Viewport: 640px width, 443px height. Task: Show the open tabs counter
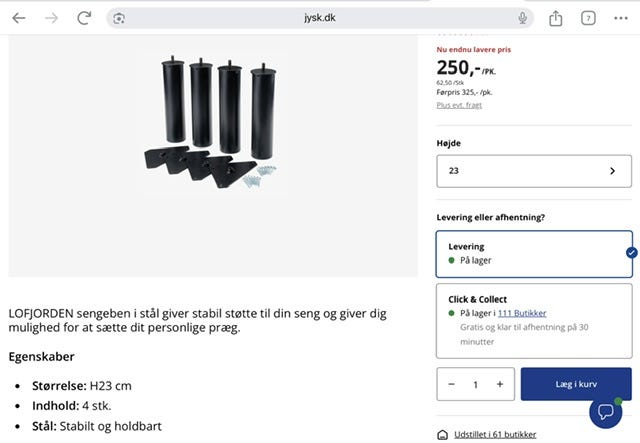click(x=588, y=18)
